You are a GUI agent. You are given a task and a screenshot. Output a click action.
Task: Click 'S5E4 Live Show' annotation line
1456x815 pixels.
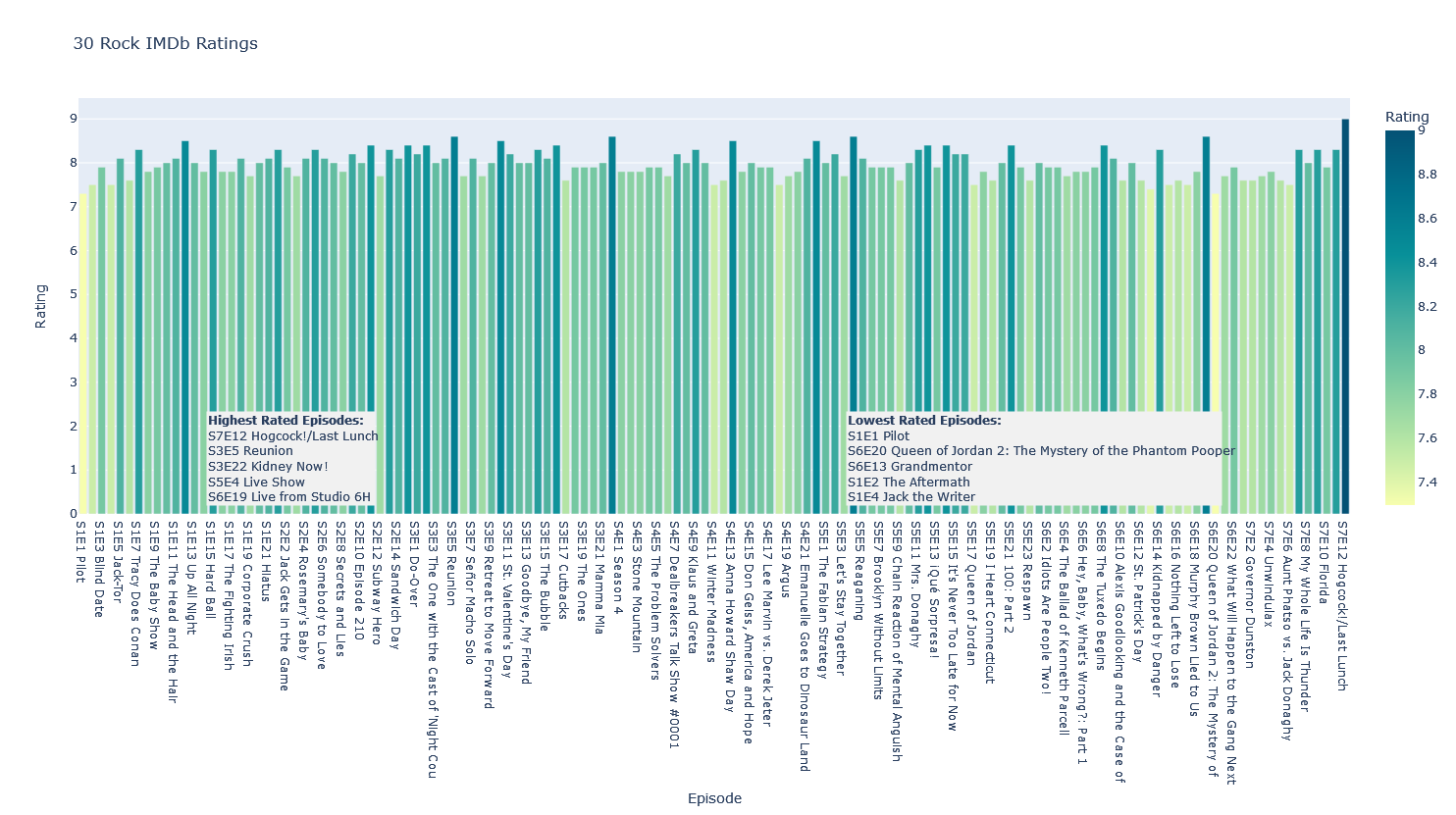tap(256, 483)
